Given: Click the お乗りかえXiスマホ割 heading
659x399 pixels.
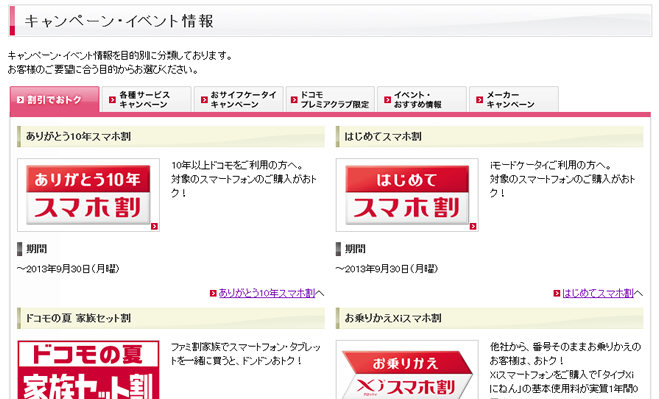Looking at the screenshot, I should pos(489,318).
